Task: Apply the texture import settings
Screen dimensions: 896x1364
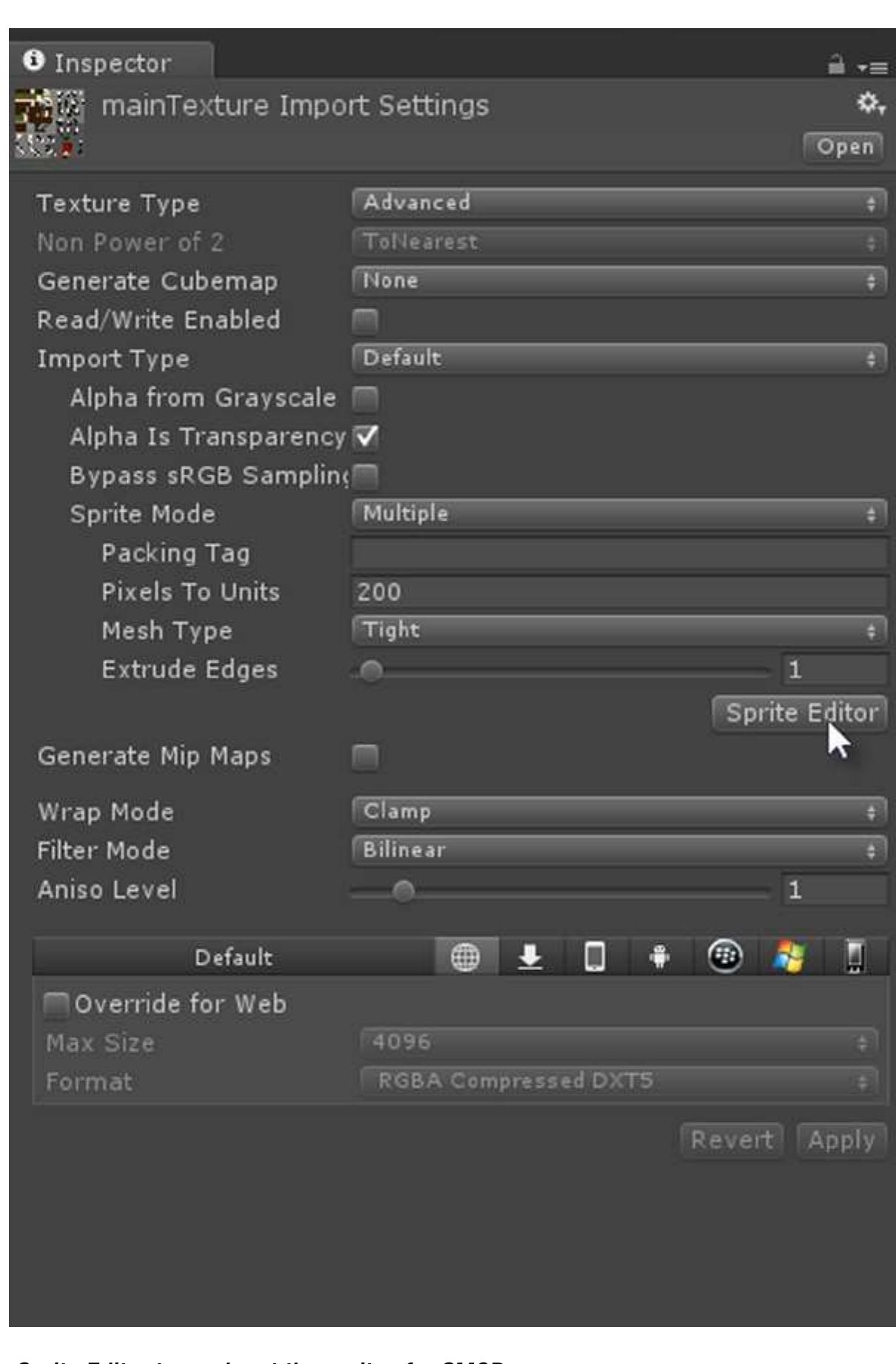Action: coord(843,1140)
